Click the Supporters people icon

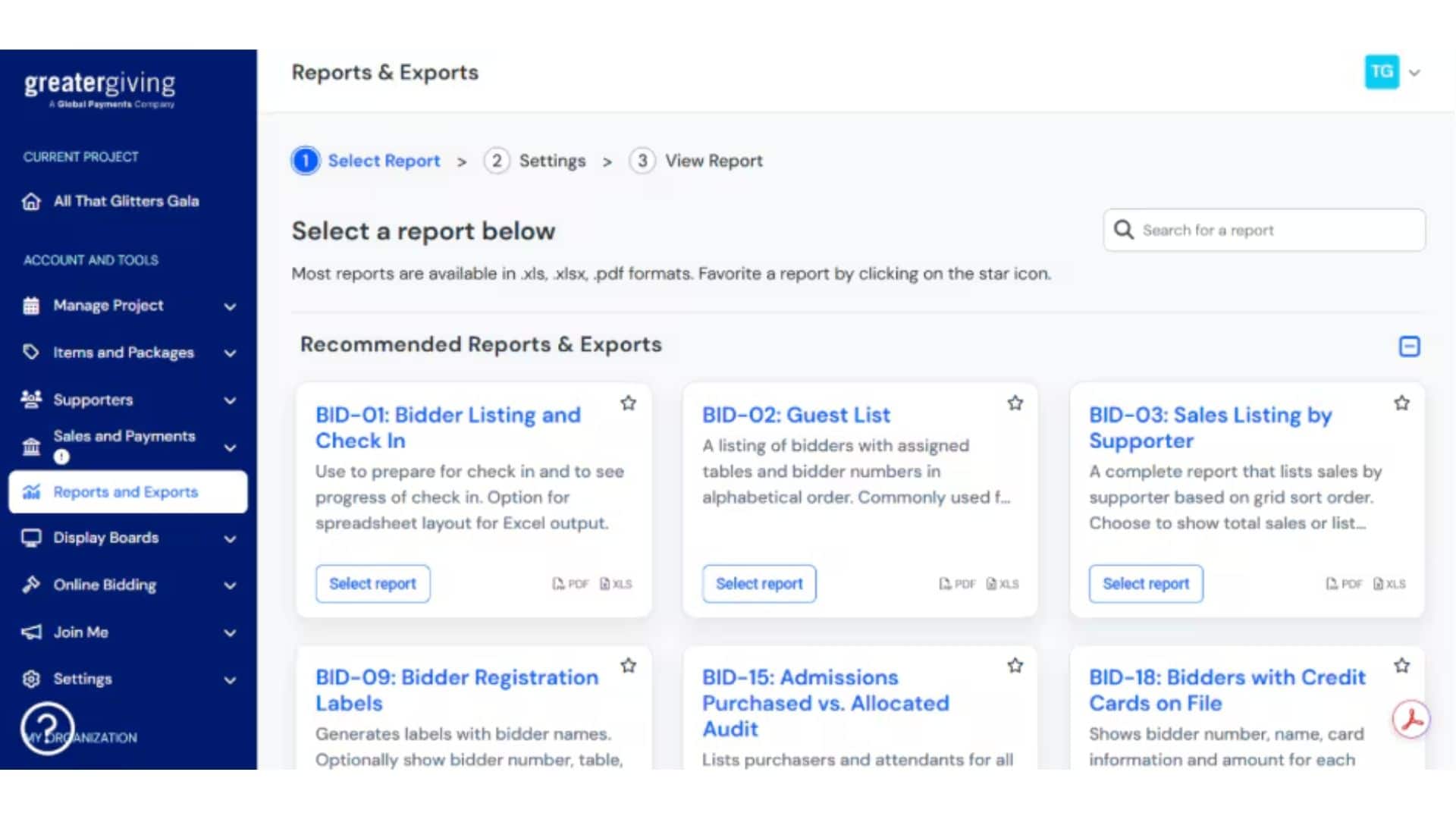31,400
